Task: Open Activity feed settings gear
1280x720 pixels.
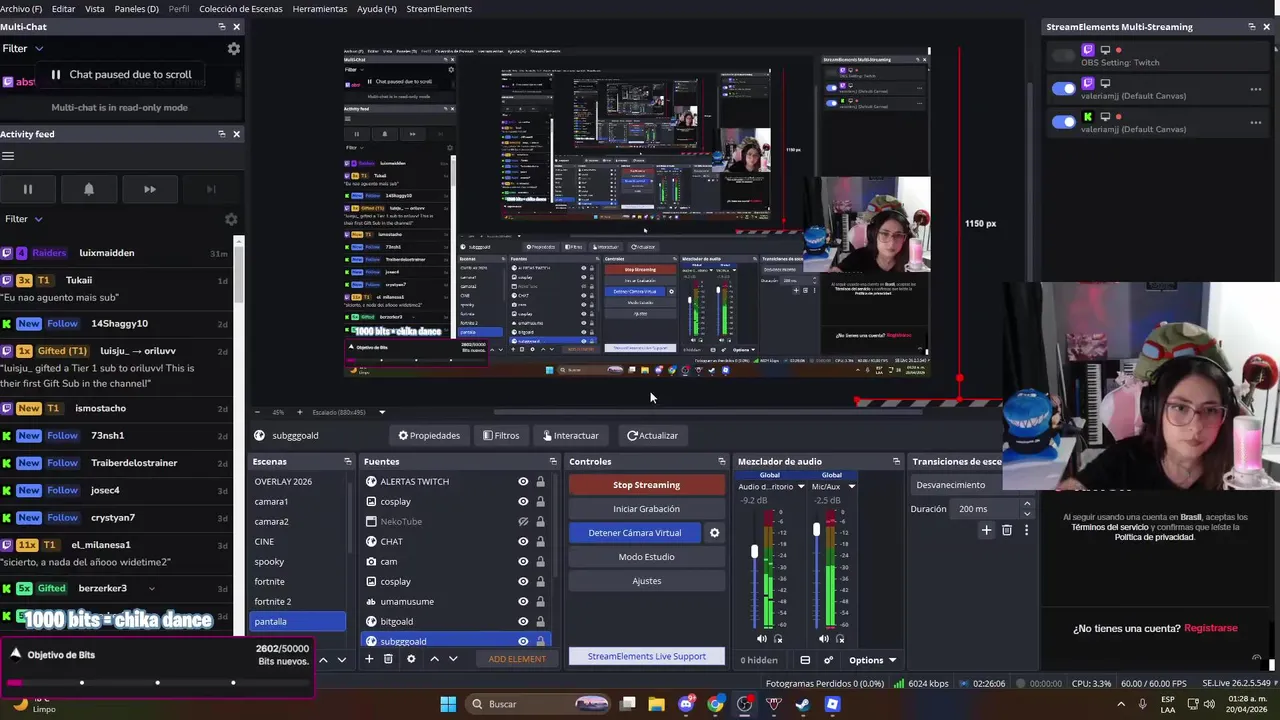Action: 231,219
